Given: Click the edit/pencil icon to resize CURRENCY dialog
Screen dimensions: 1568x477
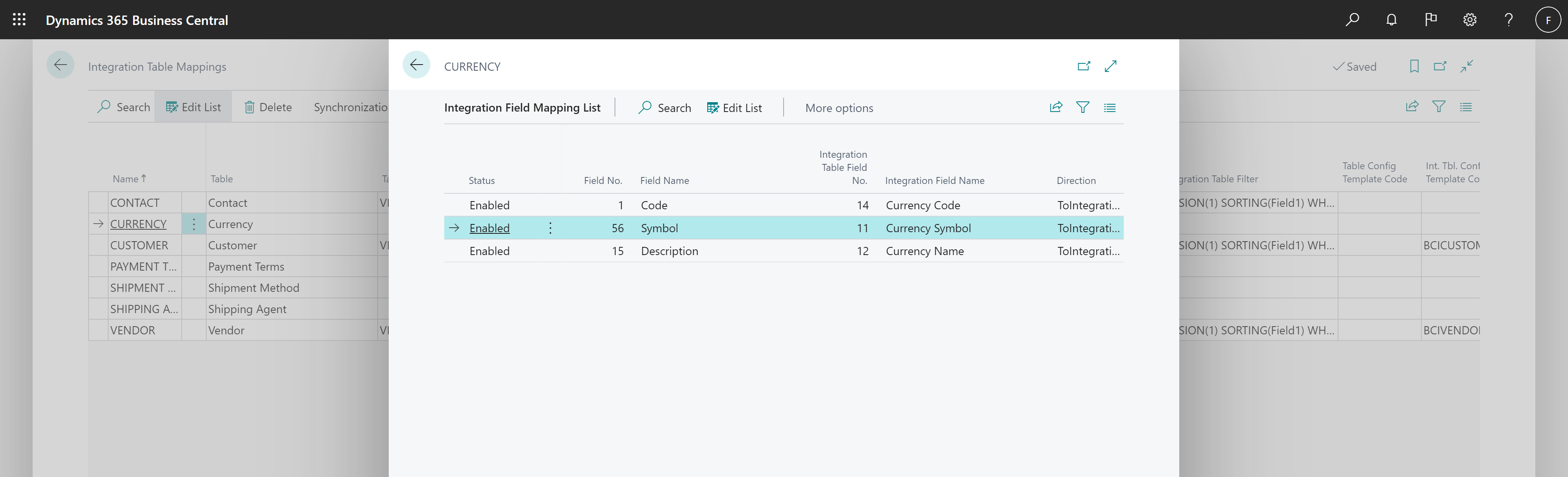Looking at the screenshot, I should pyautogui.click(x=1111, y=65).
